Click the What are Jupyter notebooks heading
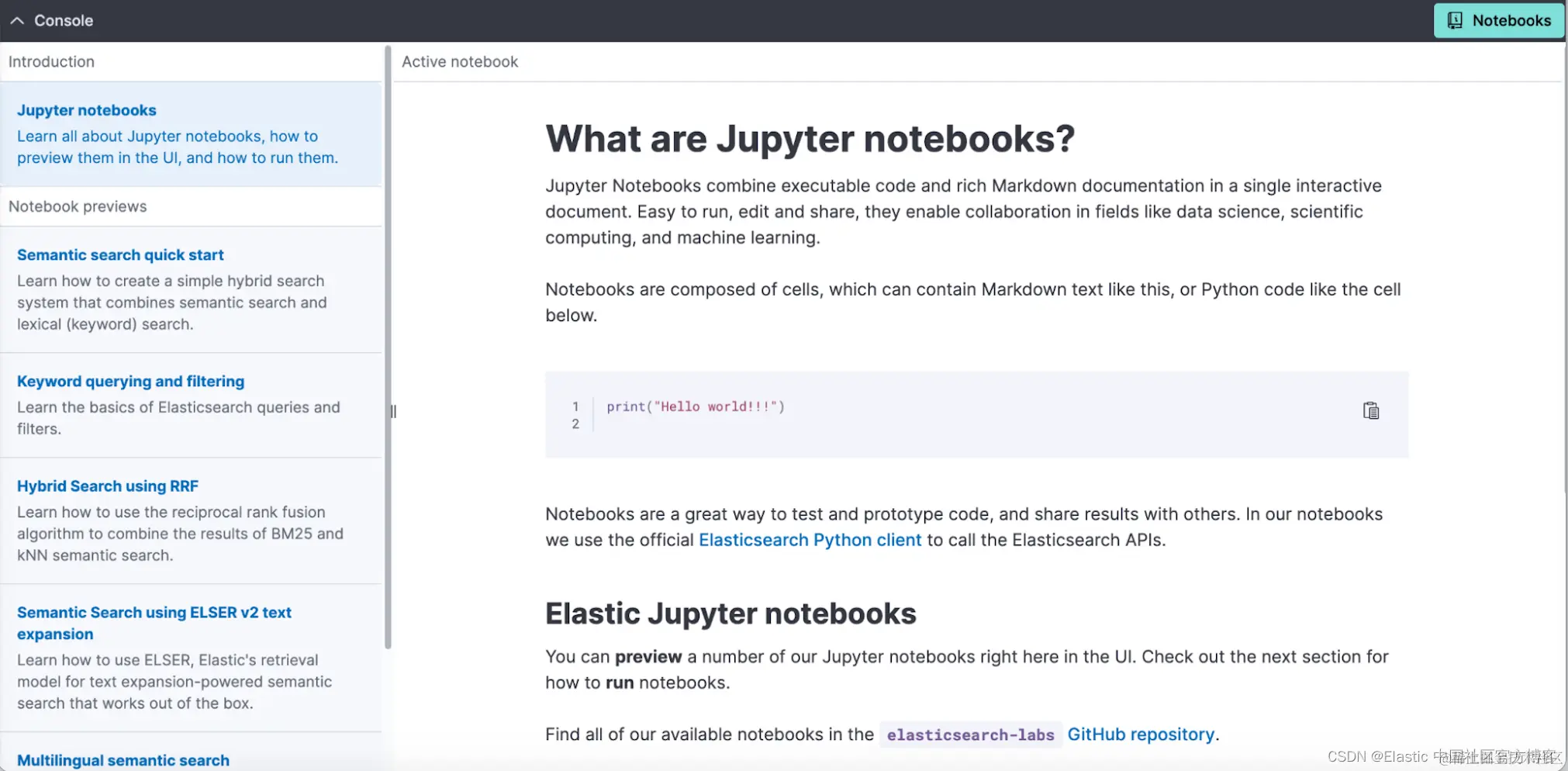This screenshot has height=771, width=1568. 810,139
